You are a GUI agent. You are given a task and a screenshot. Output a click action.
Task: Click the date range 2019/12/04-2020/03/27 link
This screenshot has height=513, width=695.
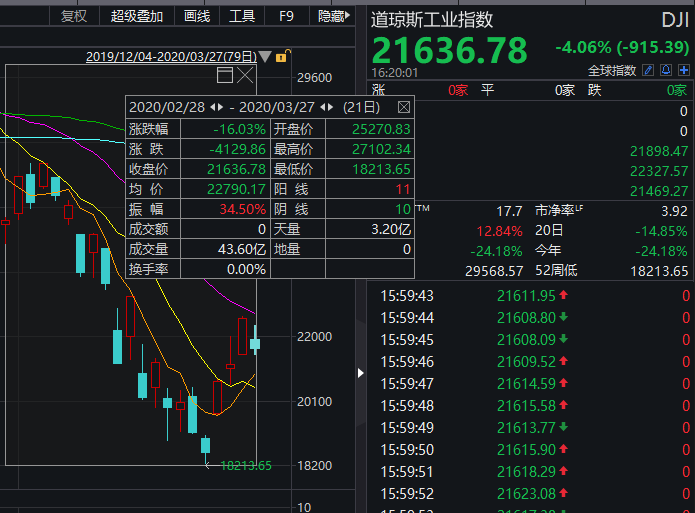171,57
